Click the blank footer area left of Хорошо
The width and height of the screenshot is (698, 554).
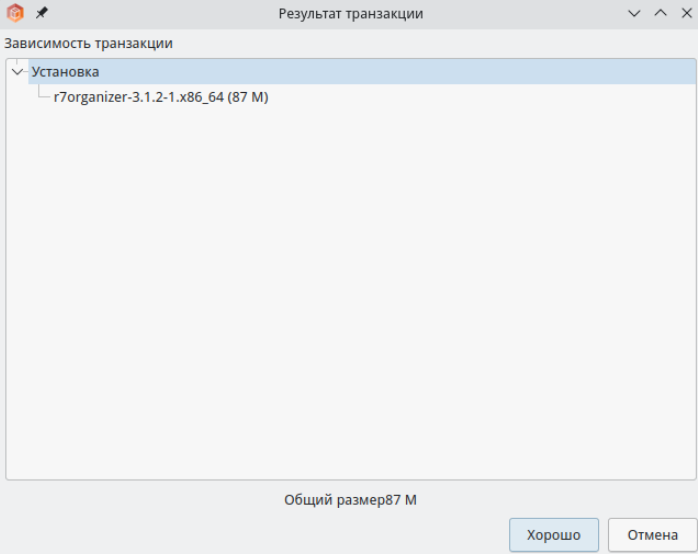(x=254, y=535)
